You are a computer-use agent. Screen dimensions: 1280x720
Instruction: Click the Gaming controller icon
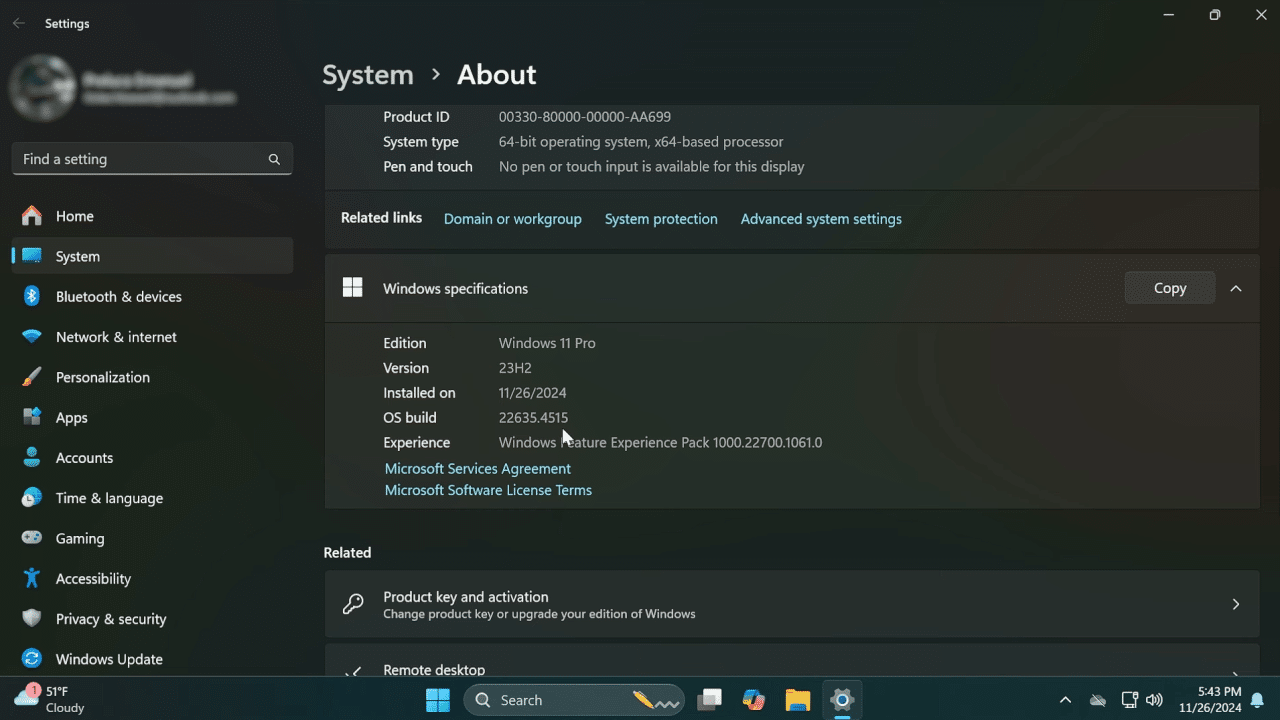pos(32,538)
